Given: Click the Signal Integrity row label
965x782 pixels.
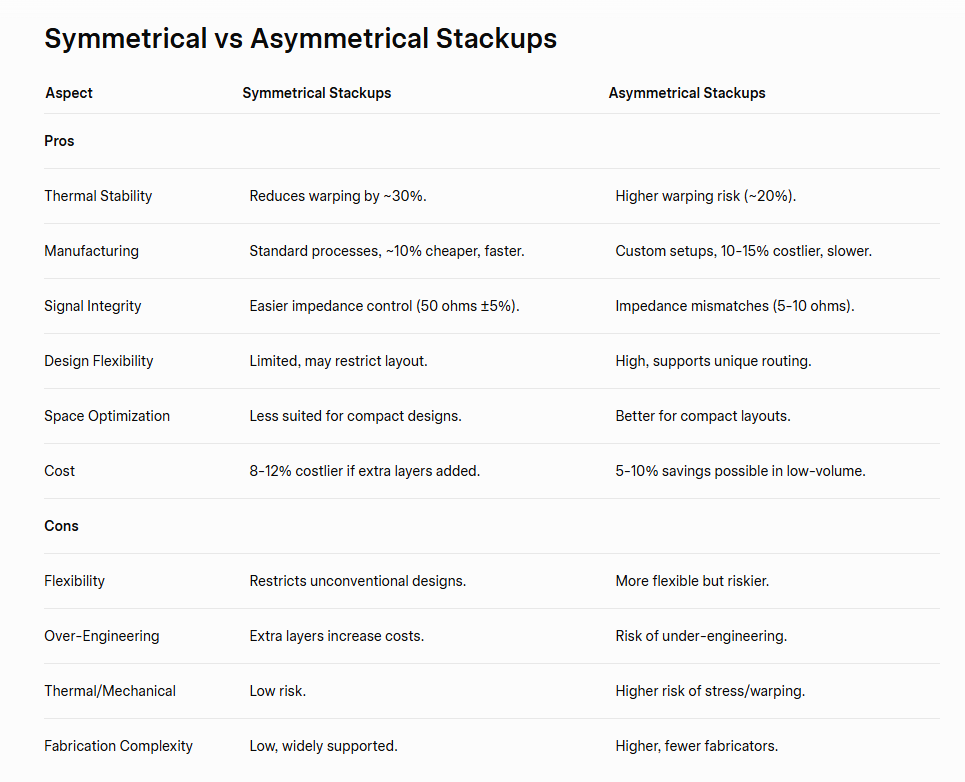Looking at the screenshot, I should click(93, 306).
